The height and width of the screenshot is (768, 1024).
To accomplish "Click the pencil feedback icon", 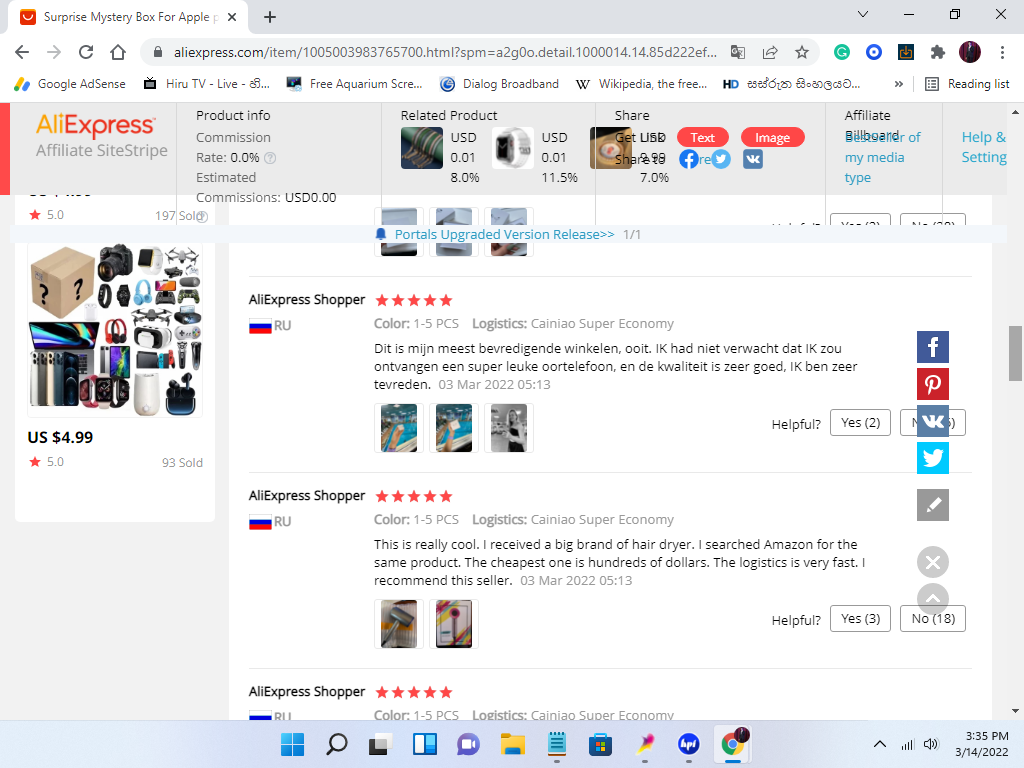I will [933, 505].
